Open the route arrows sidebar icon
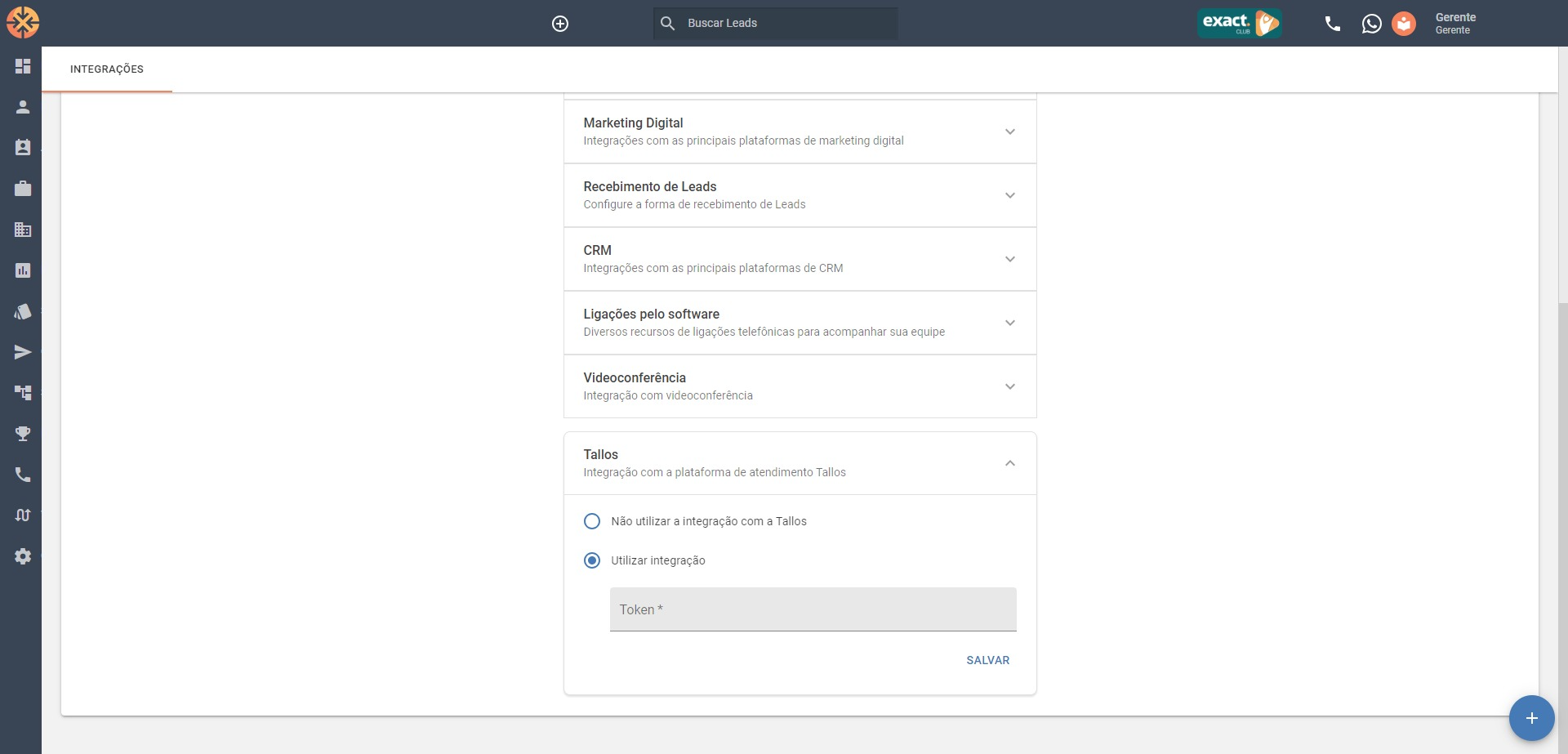This screenshot has width=1568, height=754. click(23, 515)
